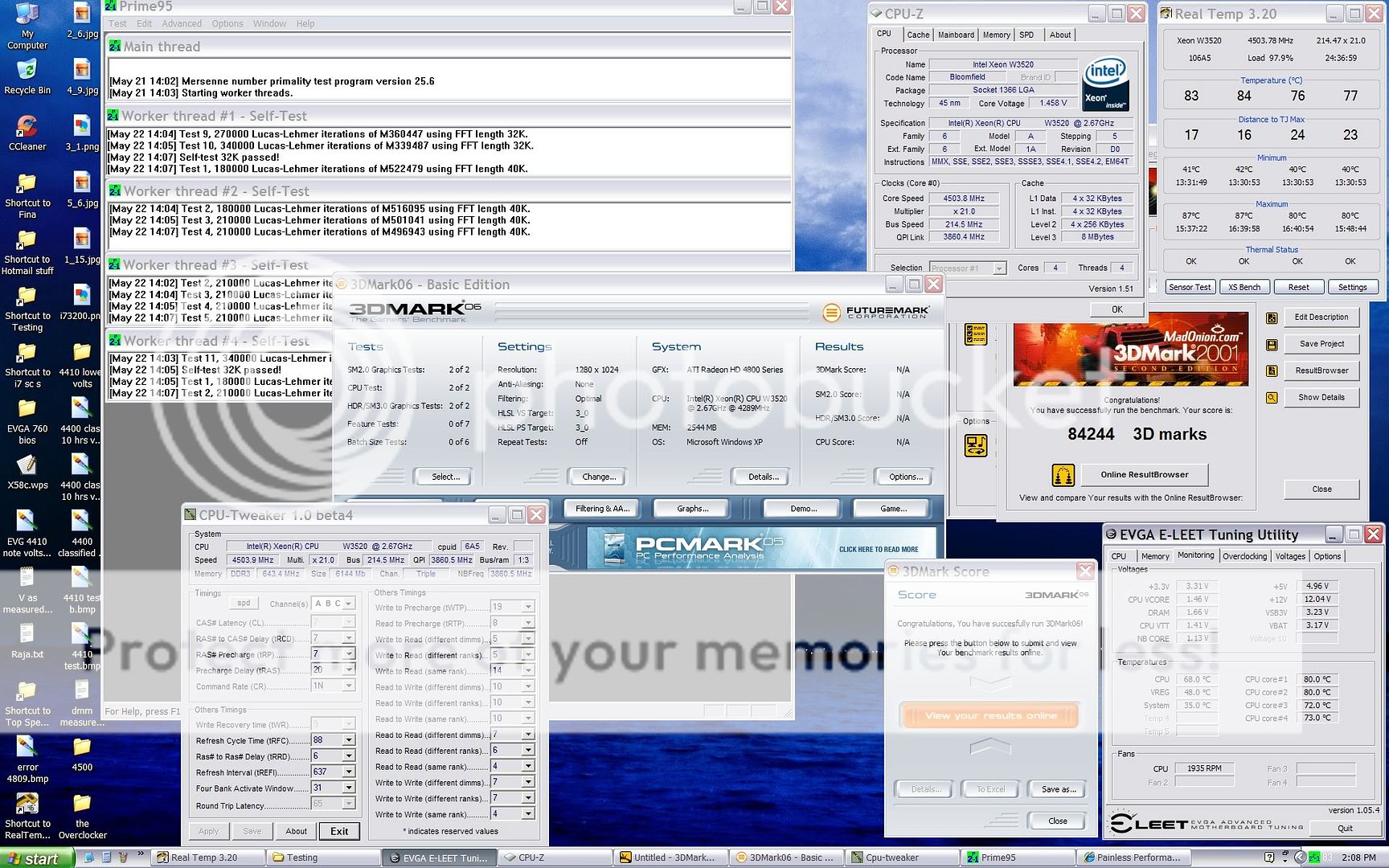Click the first quick launch taskbar icon
The height and width of the screenshot is (868, 1389).
[x=88, y=858]
